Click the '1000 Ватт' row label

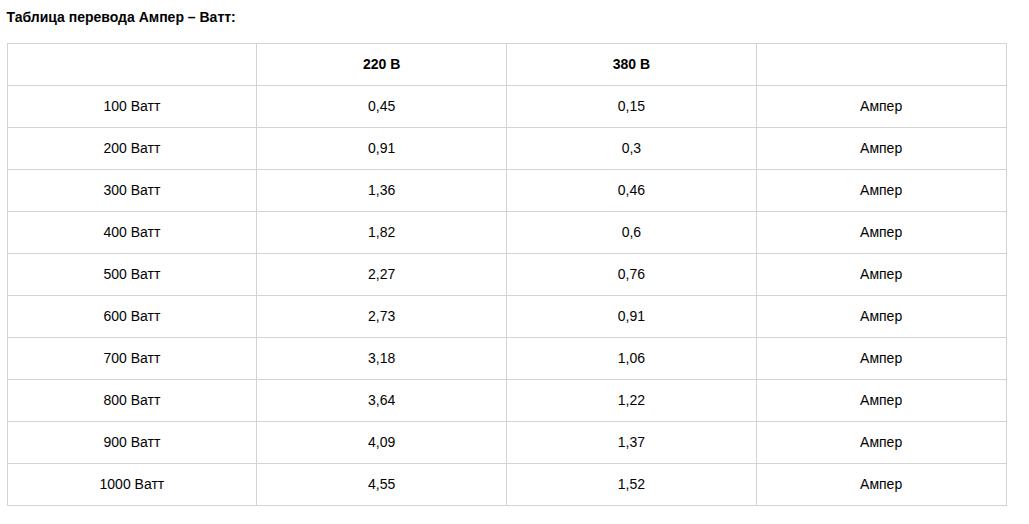pos(132,484)
